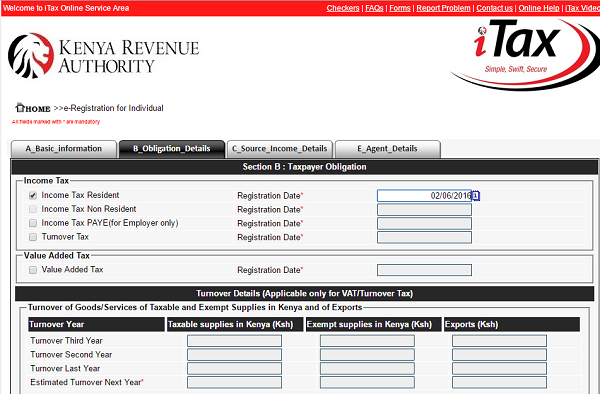Viewport: 600px width, 394px height.
Task: Click the Estimated Turnover Next Year taxable supplies field
Action: pos(234,382)
